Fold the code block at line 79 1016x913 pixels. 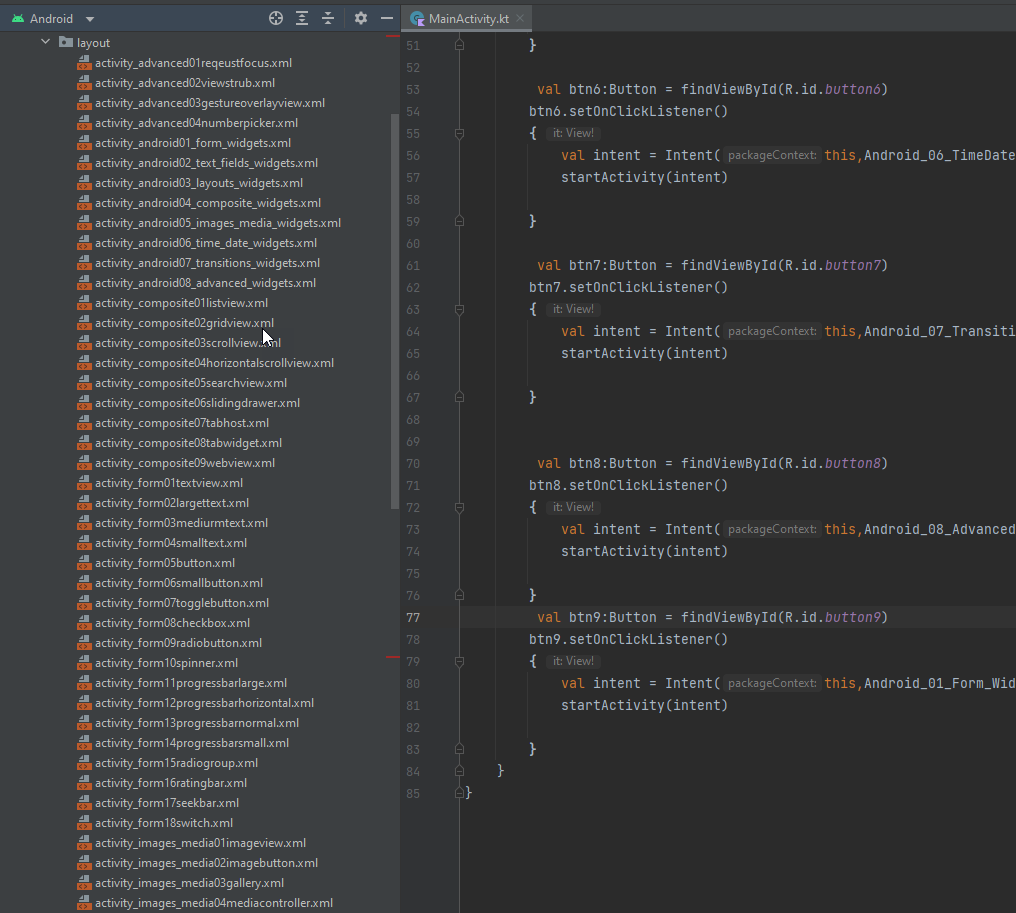(459, 661)
